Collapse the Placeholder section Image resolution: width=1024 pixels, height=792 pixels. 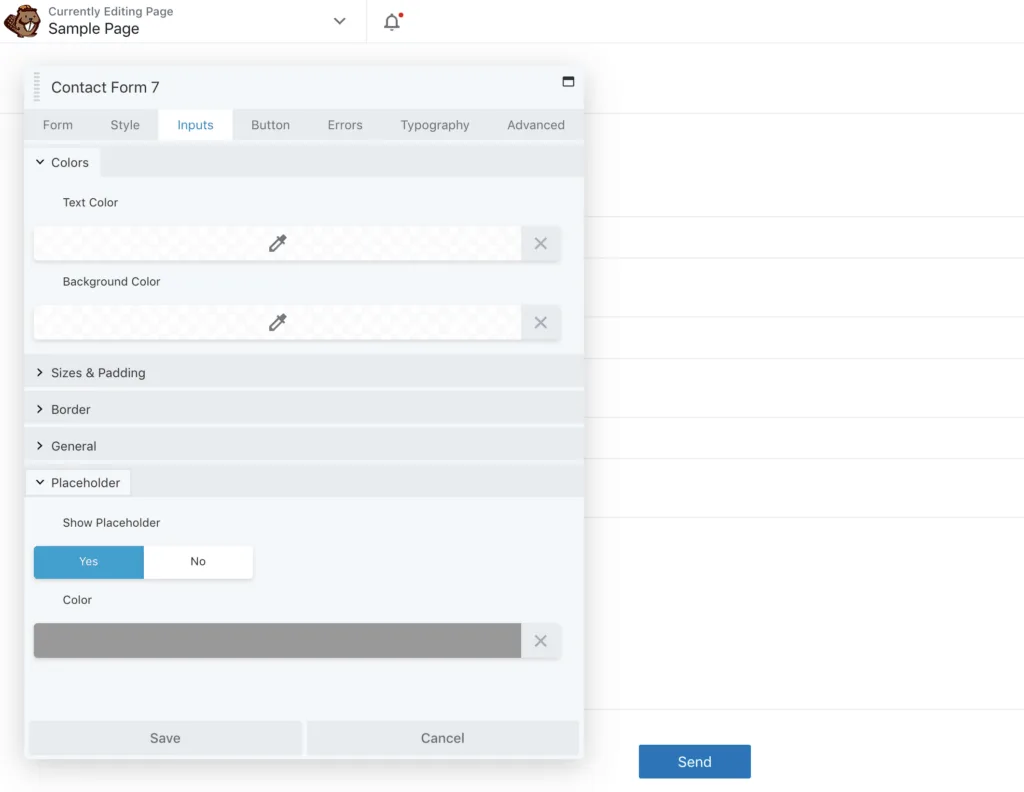tap(78, 483)
